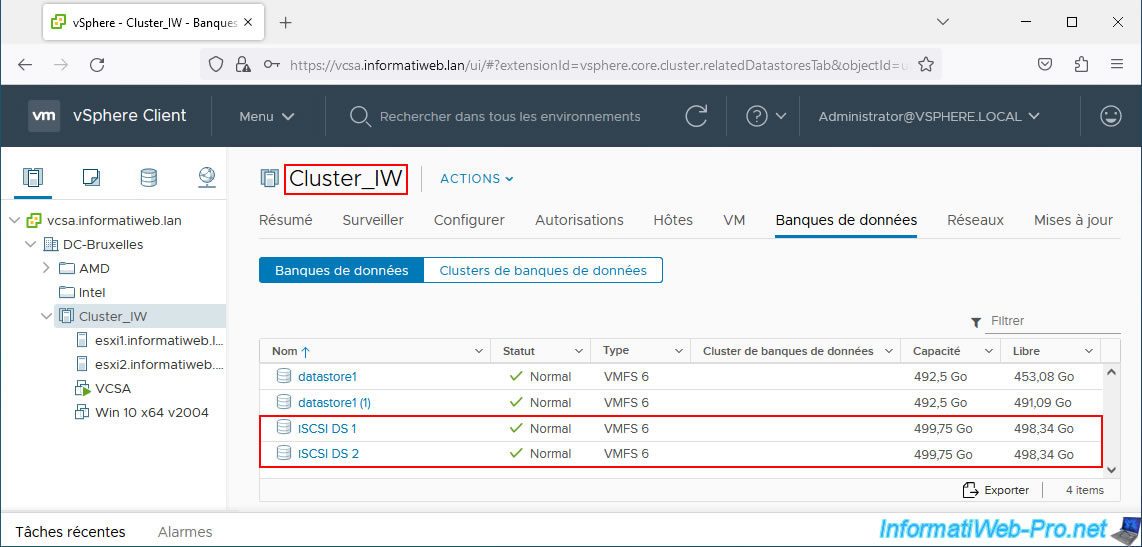
Task: Click the Filtrer filter input field
Action: [x=1052, y=321]
